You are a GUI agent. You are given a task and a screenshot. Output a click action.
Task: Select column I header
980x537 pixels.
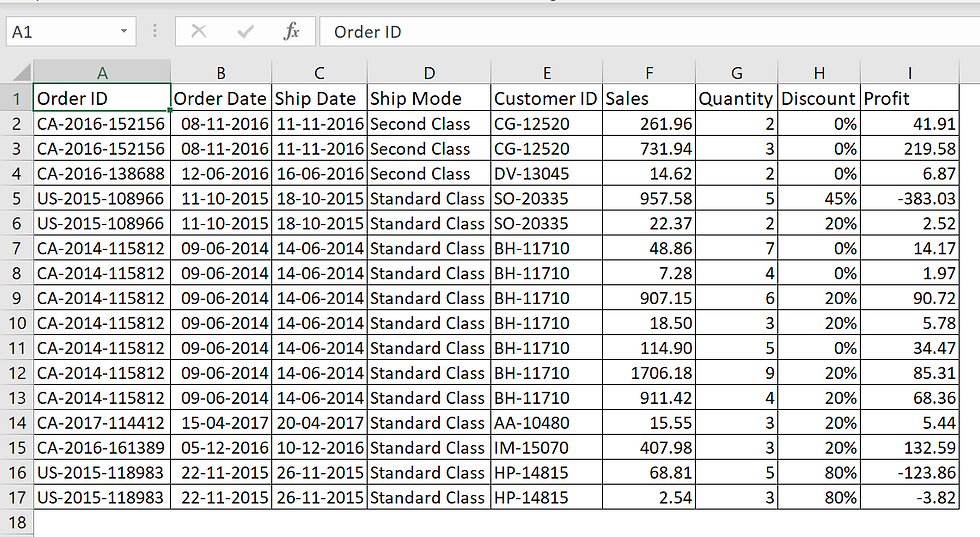[x=910, y=73]
